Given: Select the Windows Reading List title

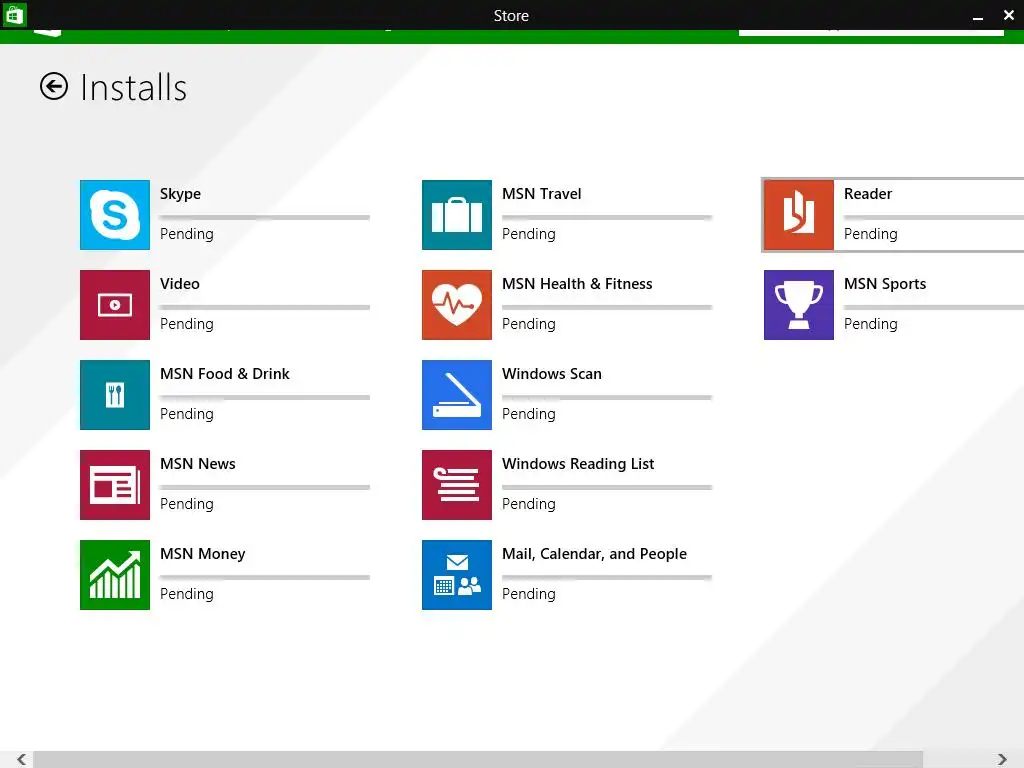Looking at the screenshot, I should [578, 464].
